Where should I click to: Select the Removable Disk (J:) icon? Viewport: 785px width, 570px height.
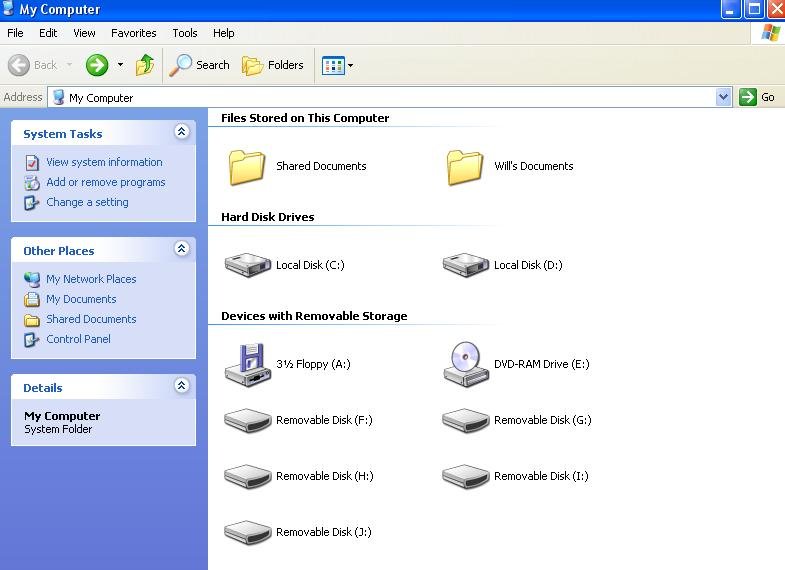click(247, 532)
